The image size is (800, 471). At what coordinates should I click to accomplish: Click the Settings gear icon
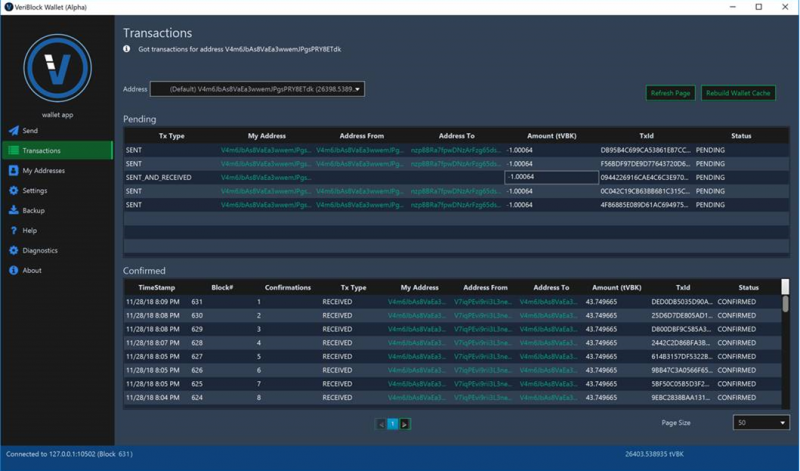[14, 190]
